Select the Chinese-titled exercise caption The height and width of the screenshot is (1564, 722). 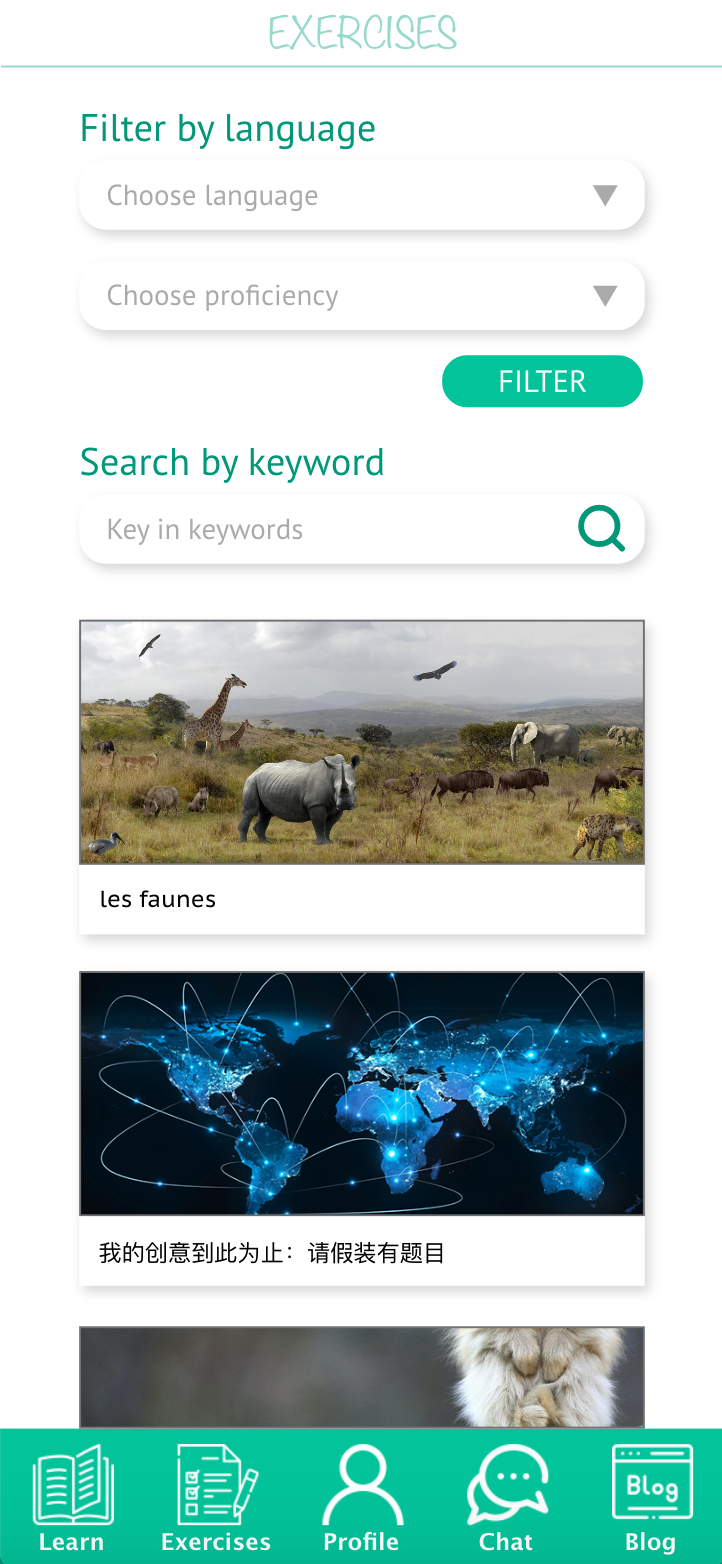click(x=272, y=1252)
